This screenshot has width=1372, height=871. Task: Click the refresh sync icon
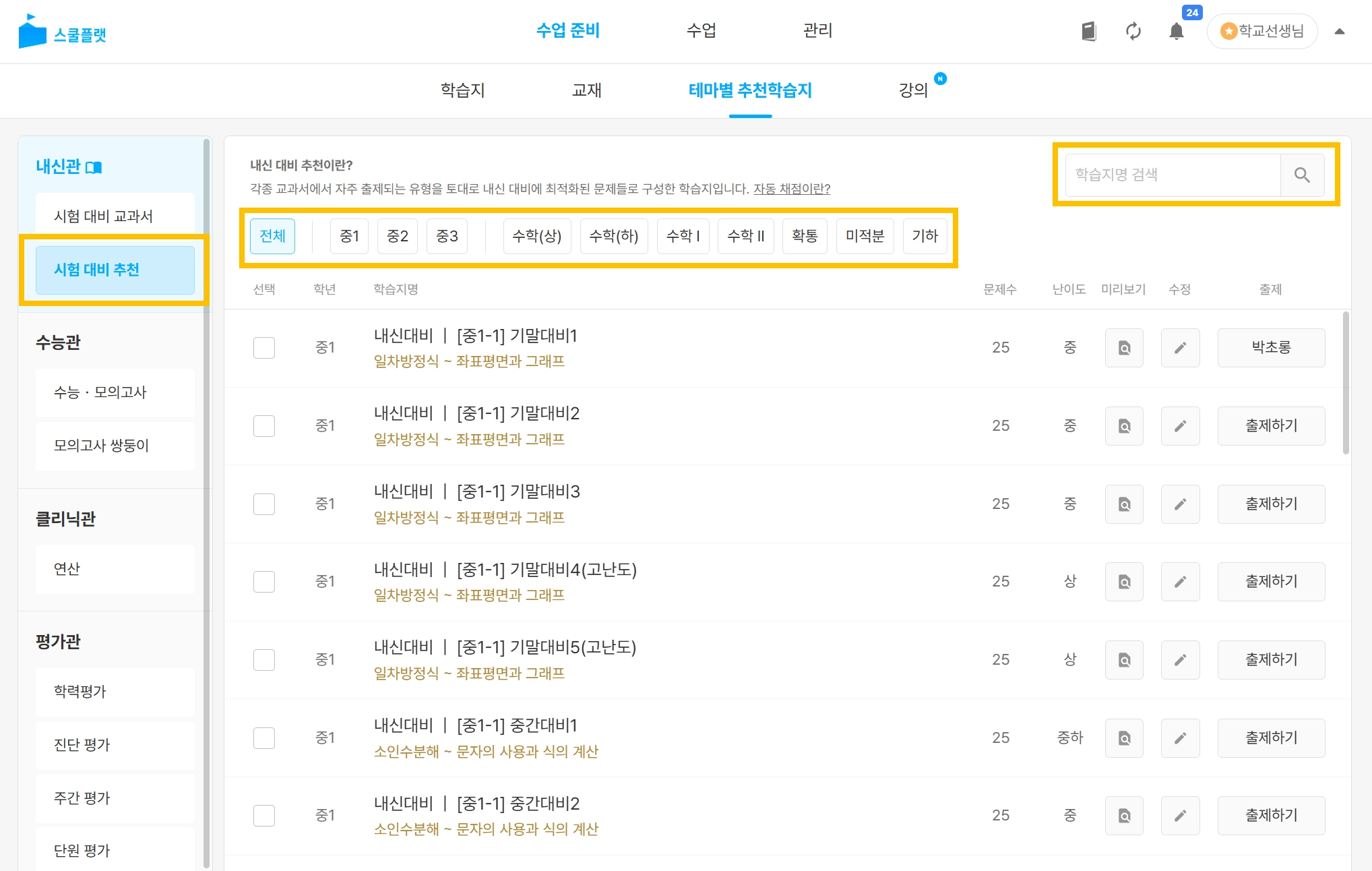(1133, 31)
